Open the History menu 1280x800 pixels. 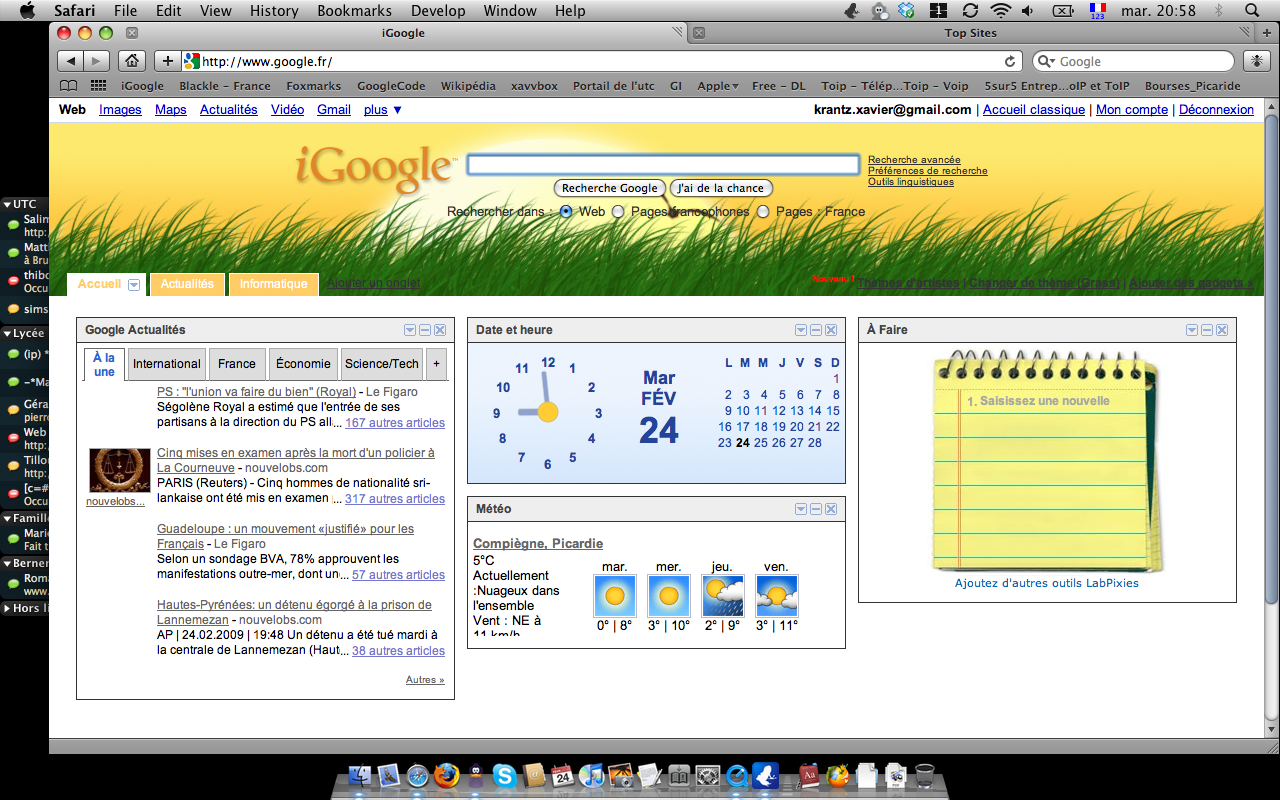[274, 11]
